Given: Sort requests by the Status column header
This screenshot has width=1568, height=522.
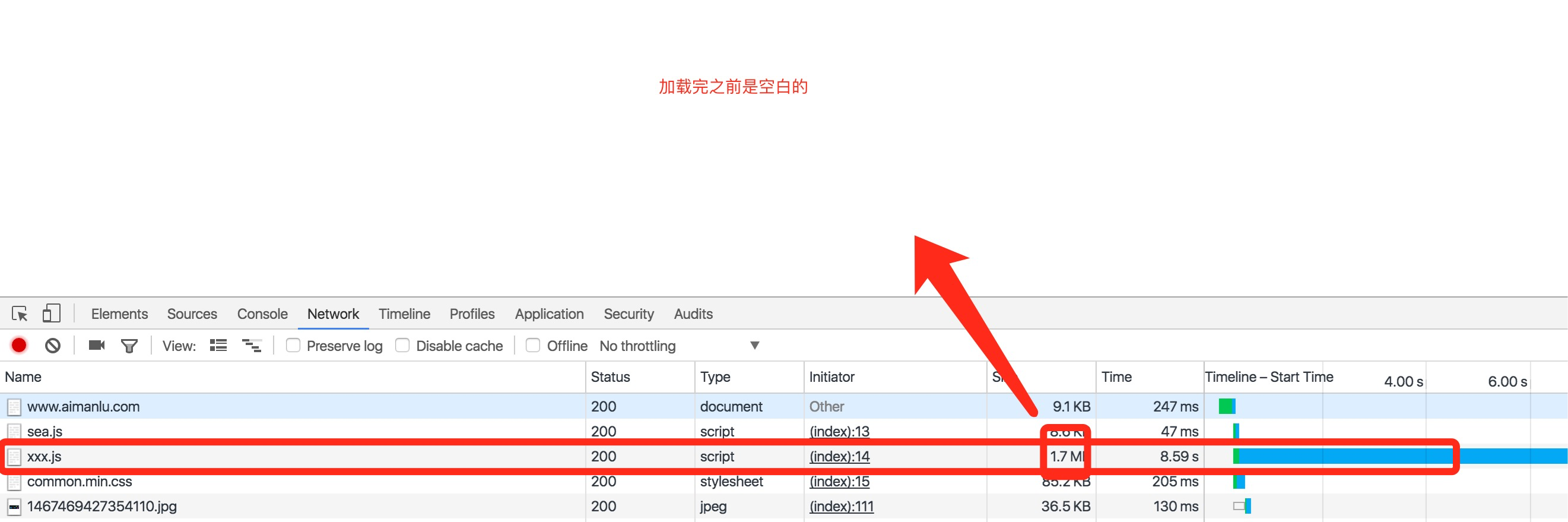Looking at the screenshot, I should pos(610,377).
